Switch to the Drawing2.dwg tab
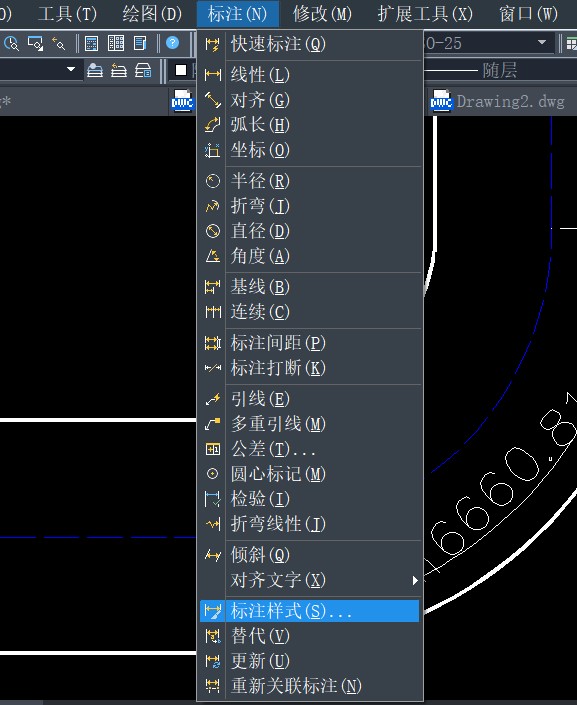The width and height of the screenshot is (577, 705). coord(498,102)
